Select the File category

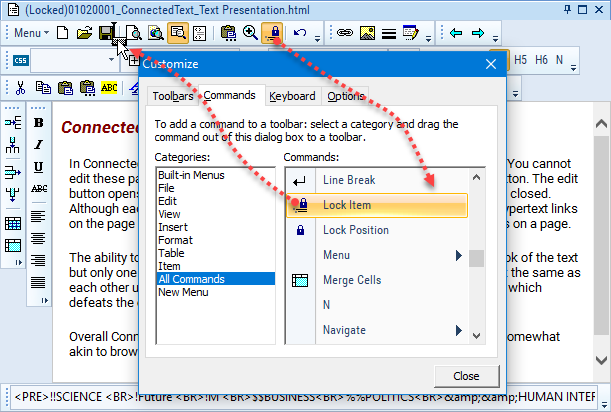pos(166,188)
